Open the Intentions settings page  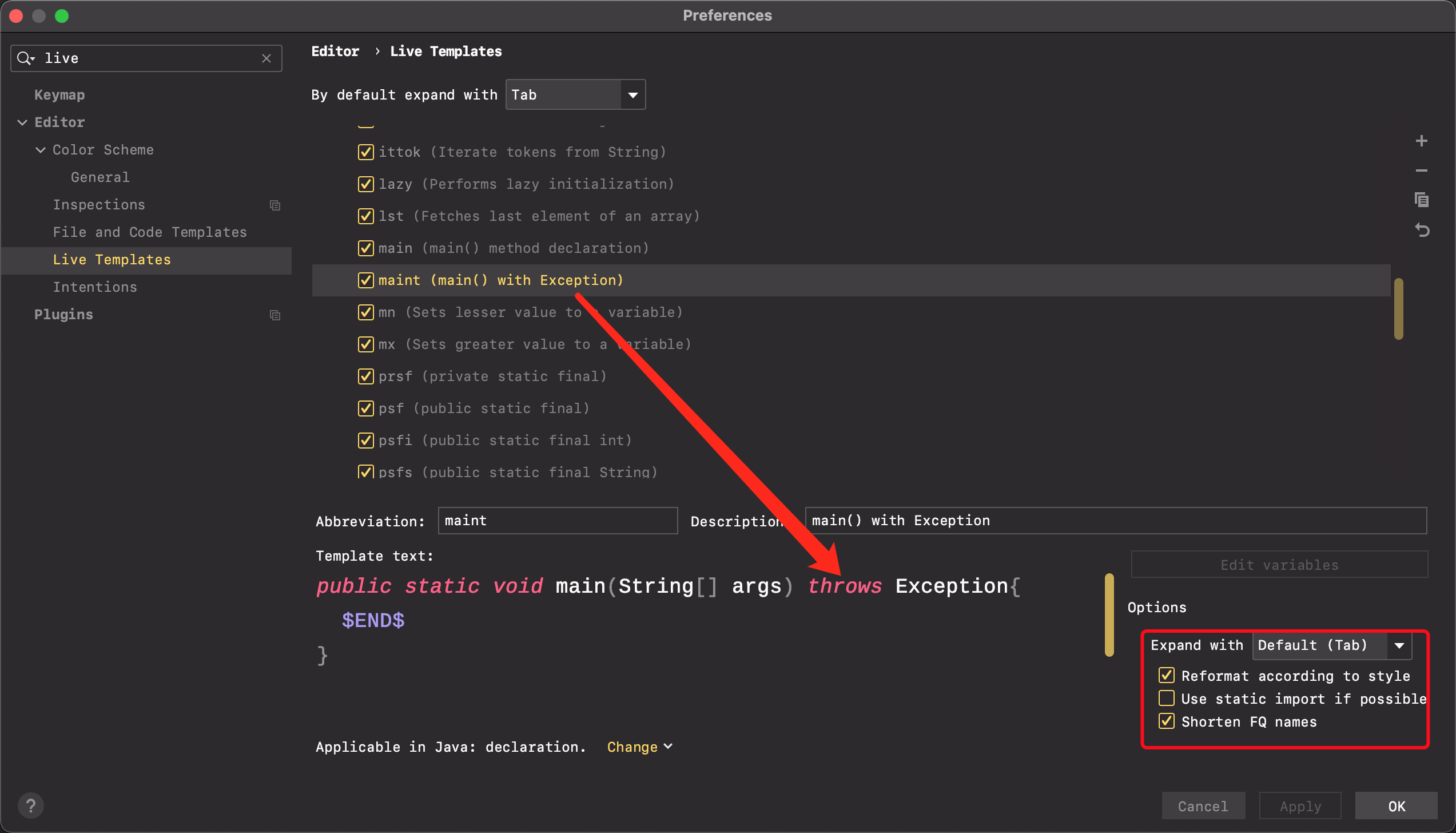(95, 287)
